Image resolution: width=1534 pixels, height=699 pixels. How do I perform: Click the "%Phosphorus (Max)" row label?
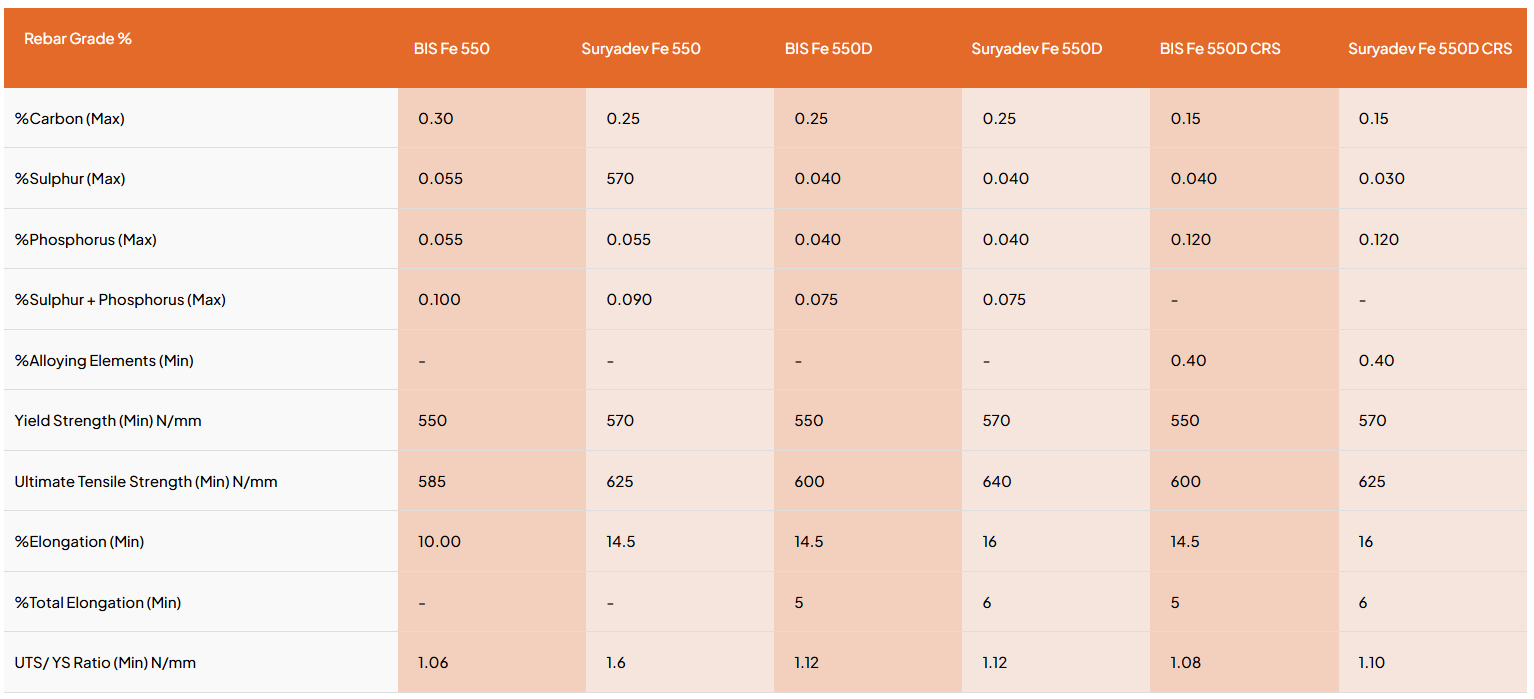[x=86, y=240]
